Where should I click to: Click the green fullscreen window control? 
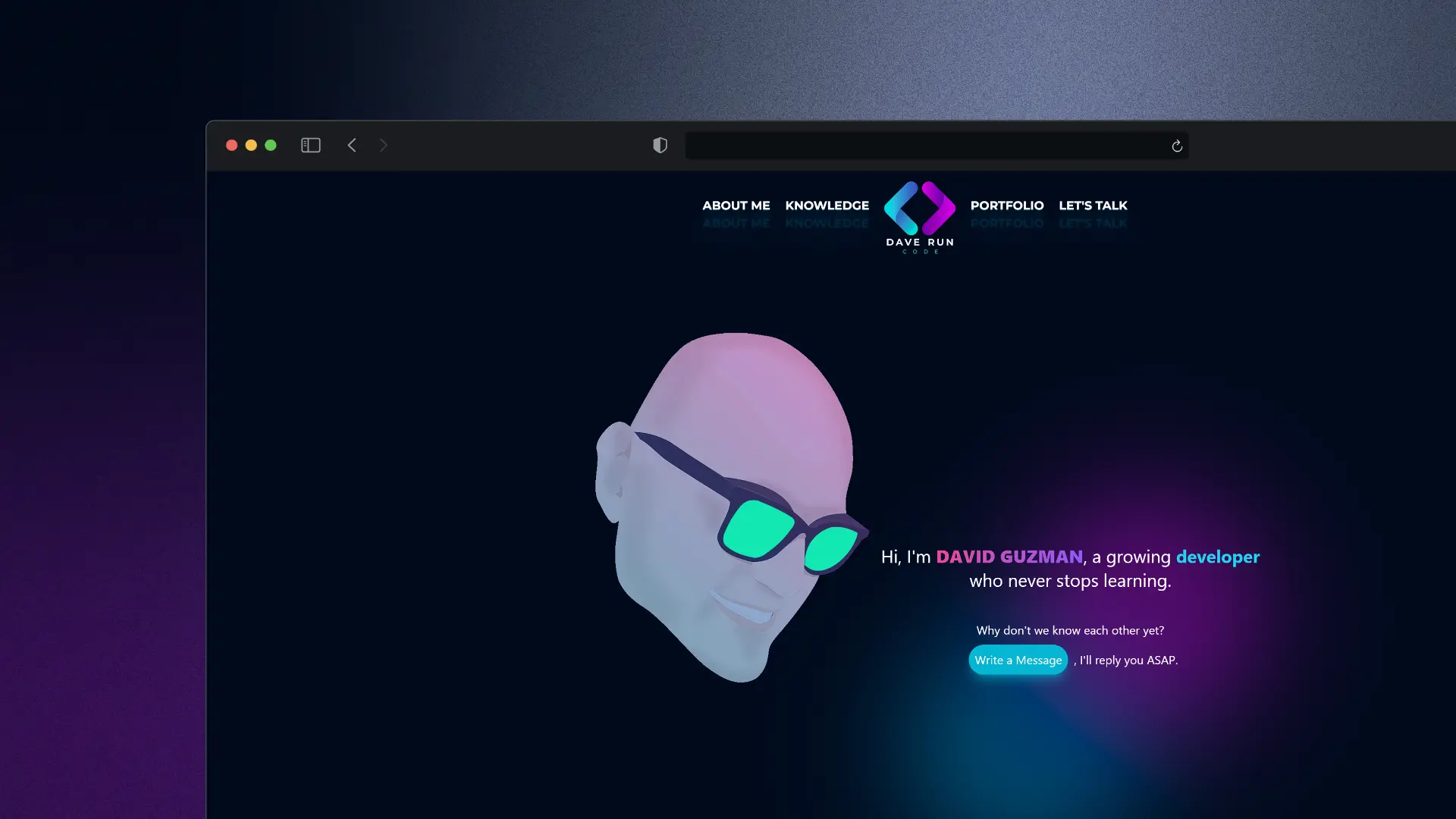[x=271, y=145]
